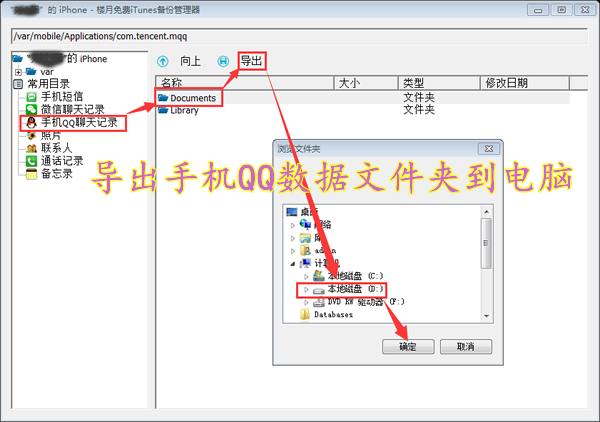600x422 pixels.
Task: Click the QQ penguin icon
Action: pyautogui.click(x=31, y=123)
